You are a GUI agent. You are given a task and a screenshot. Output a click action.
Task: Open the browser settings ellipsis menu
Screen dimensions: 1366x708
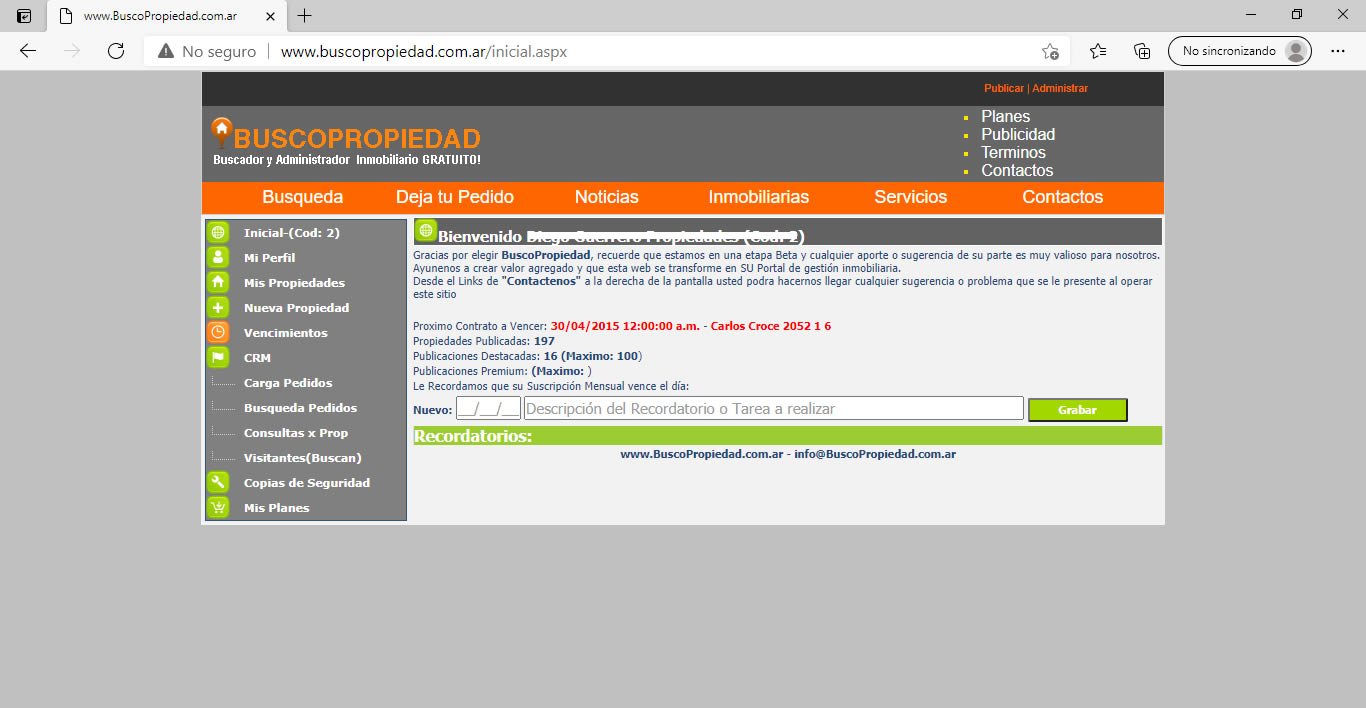1338,51
